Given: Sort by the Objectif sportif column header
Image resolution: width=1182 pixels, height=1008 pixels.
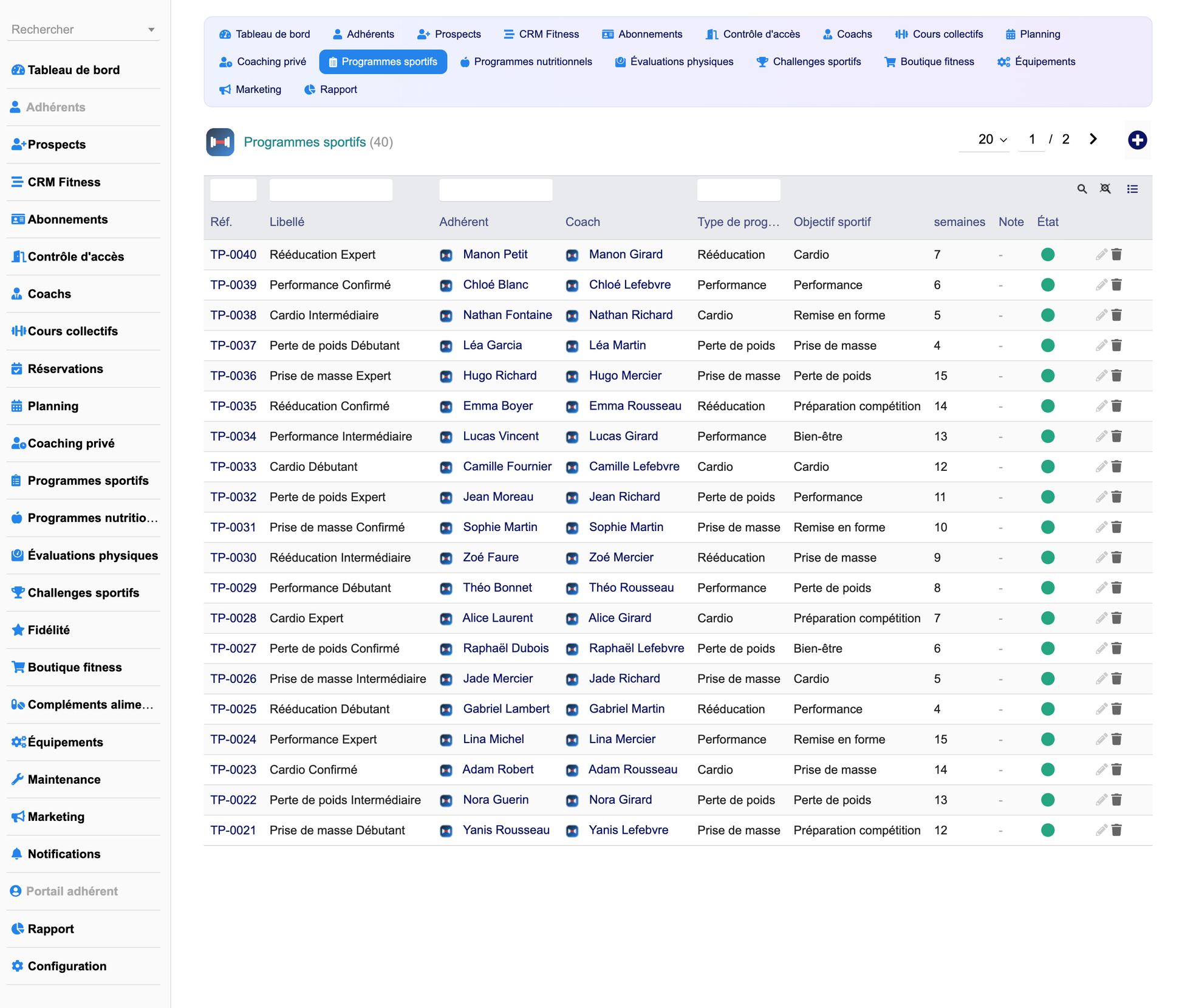Looking at the screenshot, I should coord(832,222).
